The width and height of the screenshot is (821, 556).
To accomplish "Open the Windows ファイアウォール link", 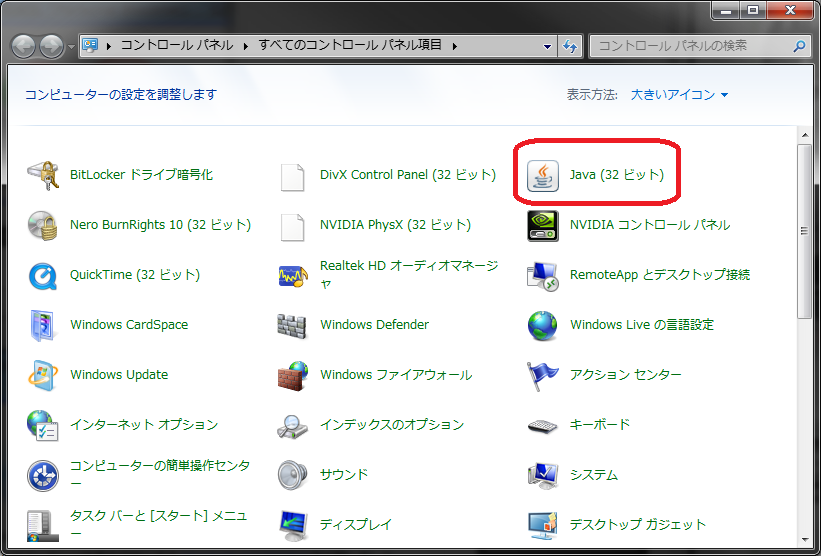I will click(x=396, y=375).
